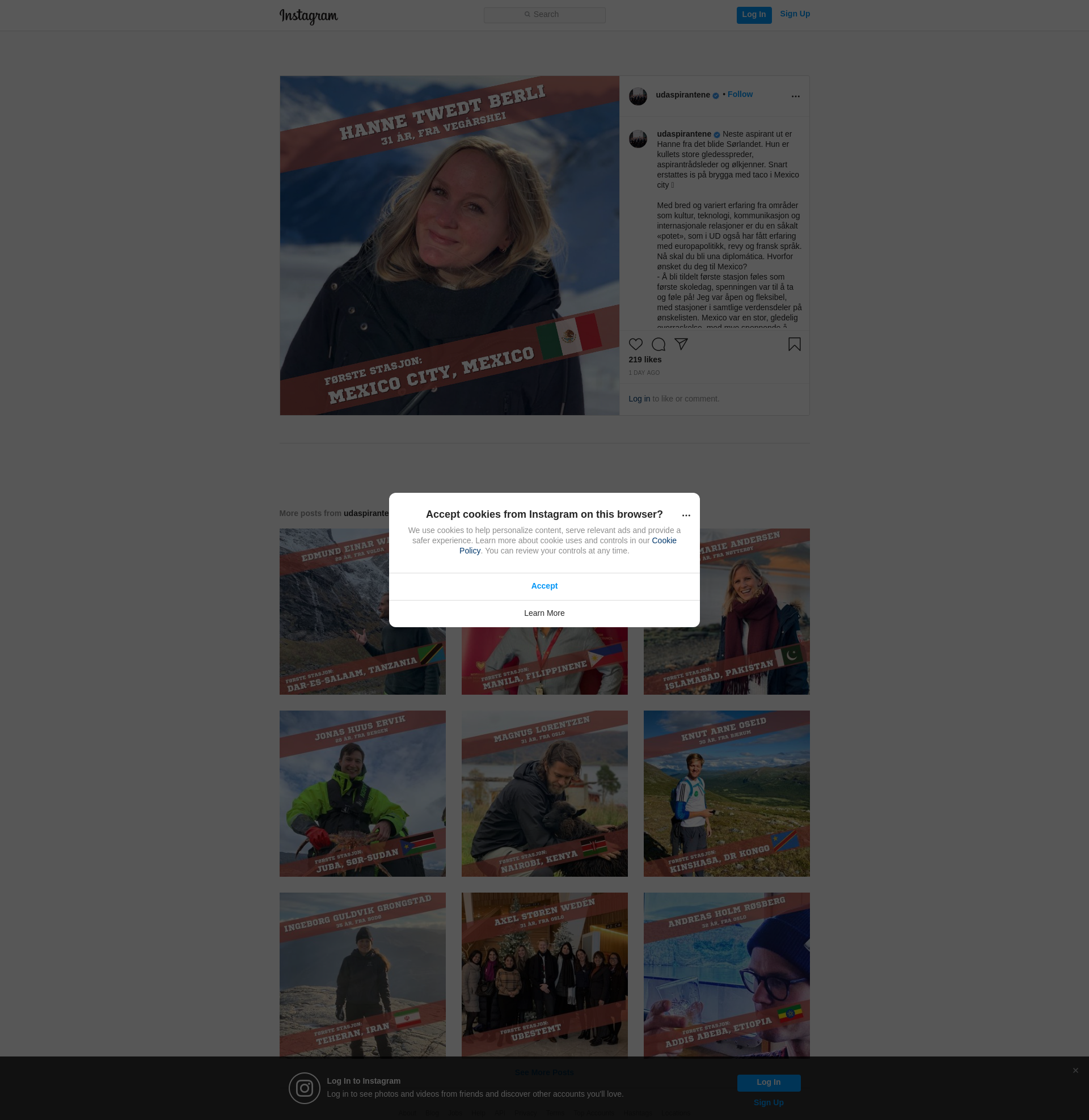Open the Nairobi, Kenya post thumbnail
Viewport: 1089px width, 1120px height.
pos(544,793)
